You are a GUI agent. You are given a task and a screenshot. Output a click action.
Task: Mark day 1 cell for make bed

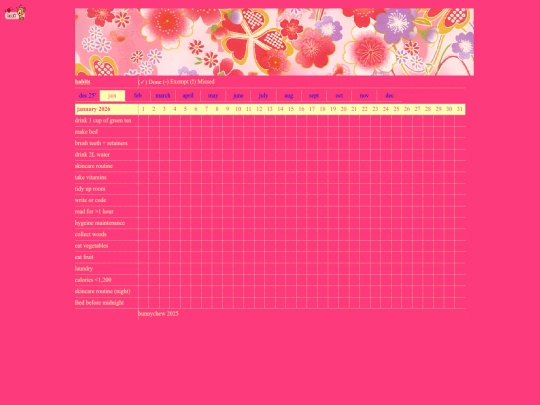click(143, 132)
